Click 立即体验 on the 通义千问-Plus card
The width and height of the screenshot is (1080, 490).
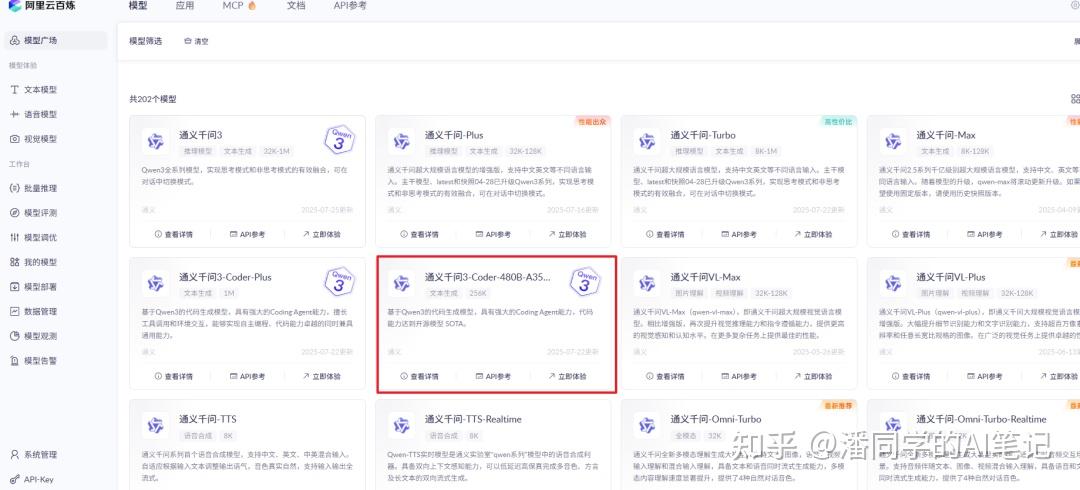coord(568,234)
